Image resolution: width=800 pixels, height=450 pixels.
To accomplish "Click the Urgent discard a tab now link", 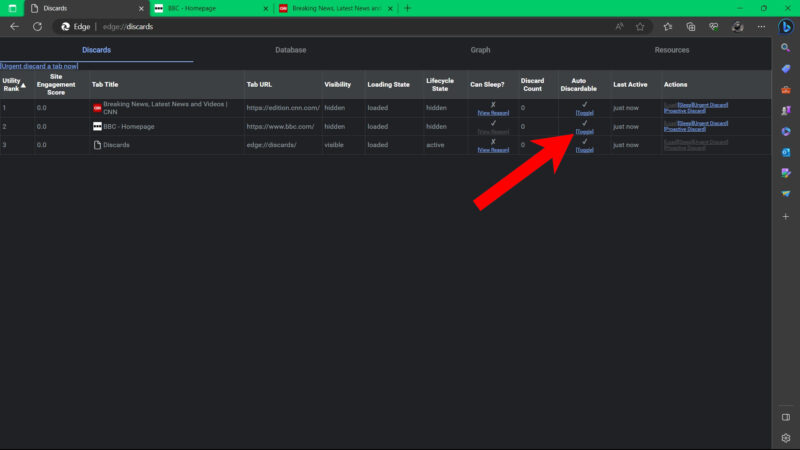I will [39, 66].
